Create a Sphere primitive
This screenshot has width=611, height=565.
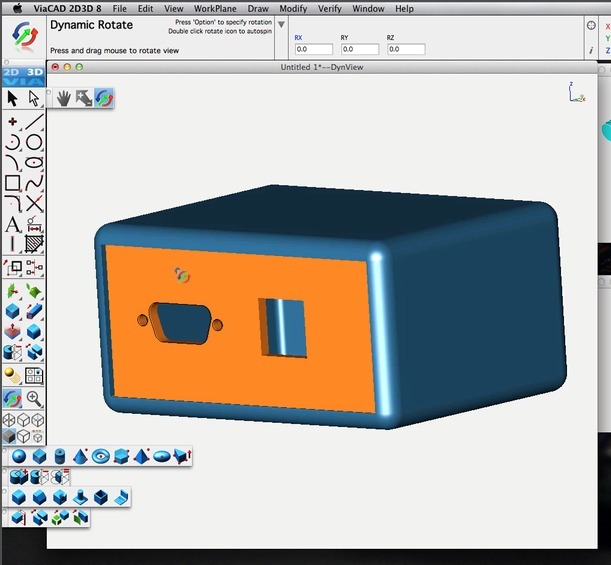[x=19, y=456]
